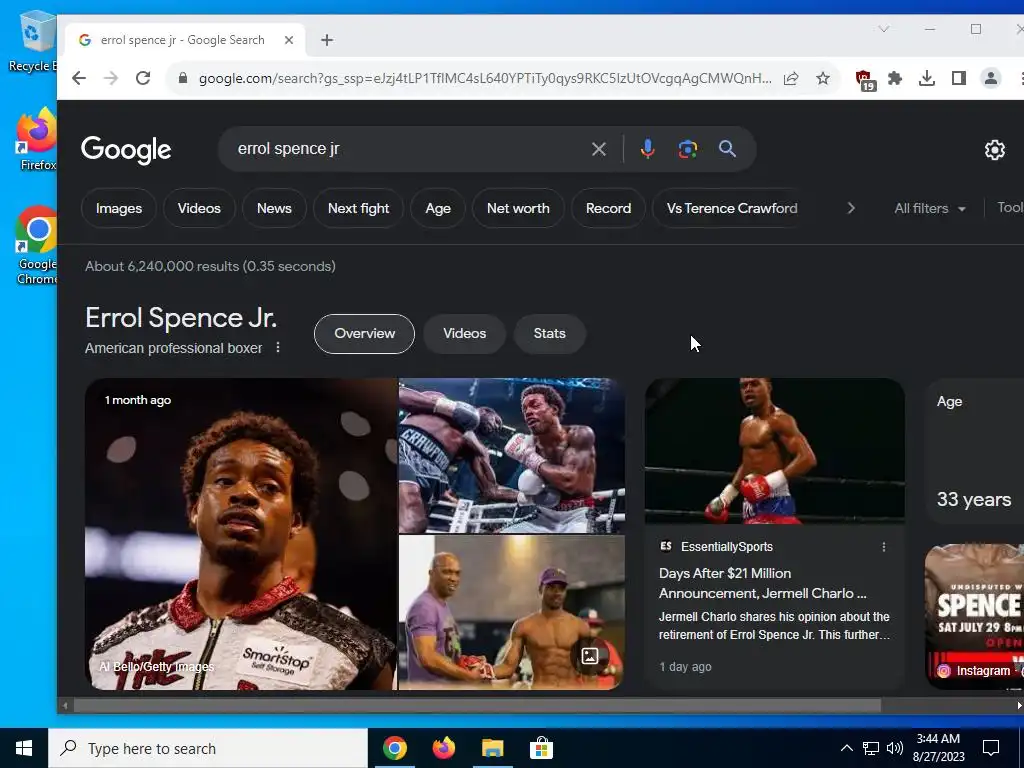Open the EssentiallySports card three-dot menu
Image resolution: width=1024 pixels, height=768 pixels.
884,547
